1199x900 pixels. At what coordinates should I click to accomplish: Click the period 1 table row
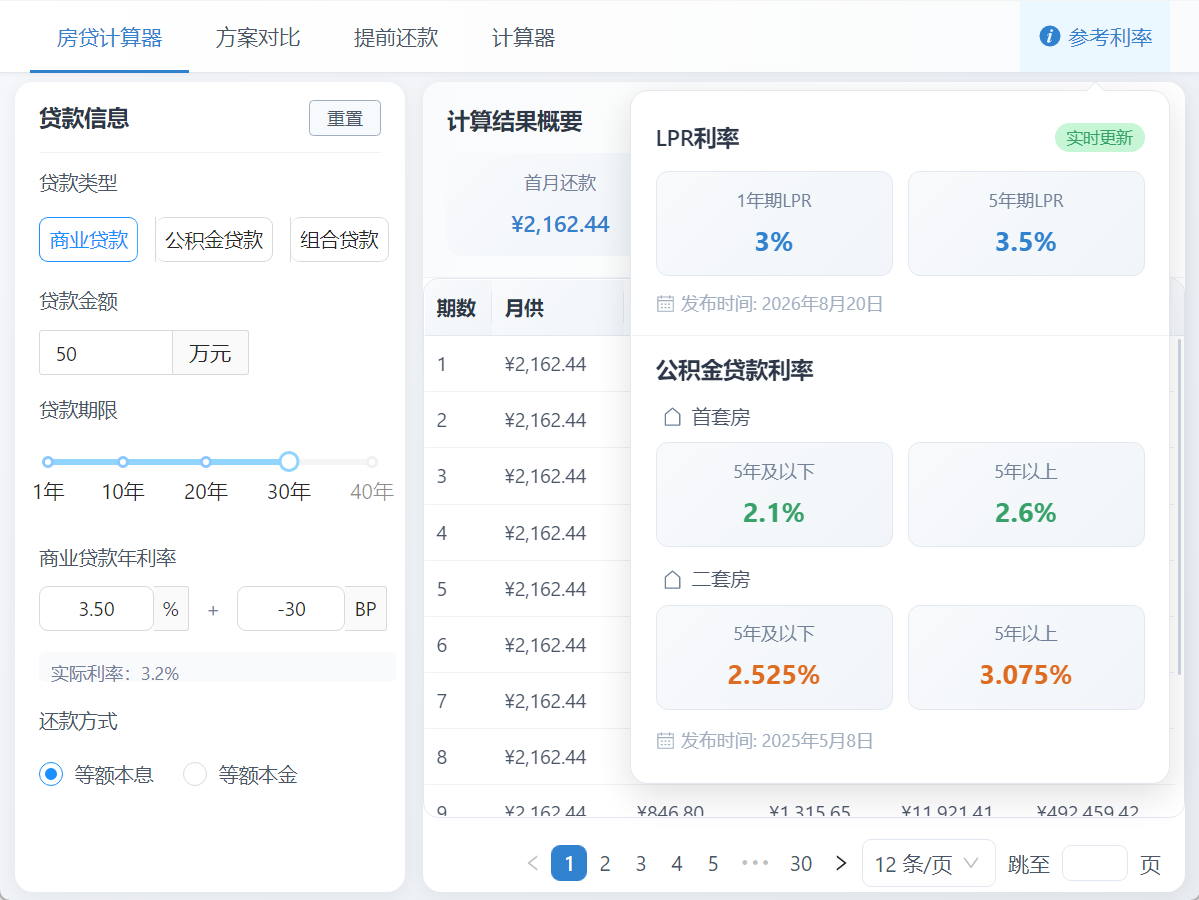click(x=528, y=364)
